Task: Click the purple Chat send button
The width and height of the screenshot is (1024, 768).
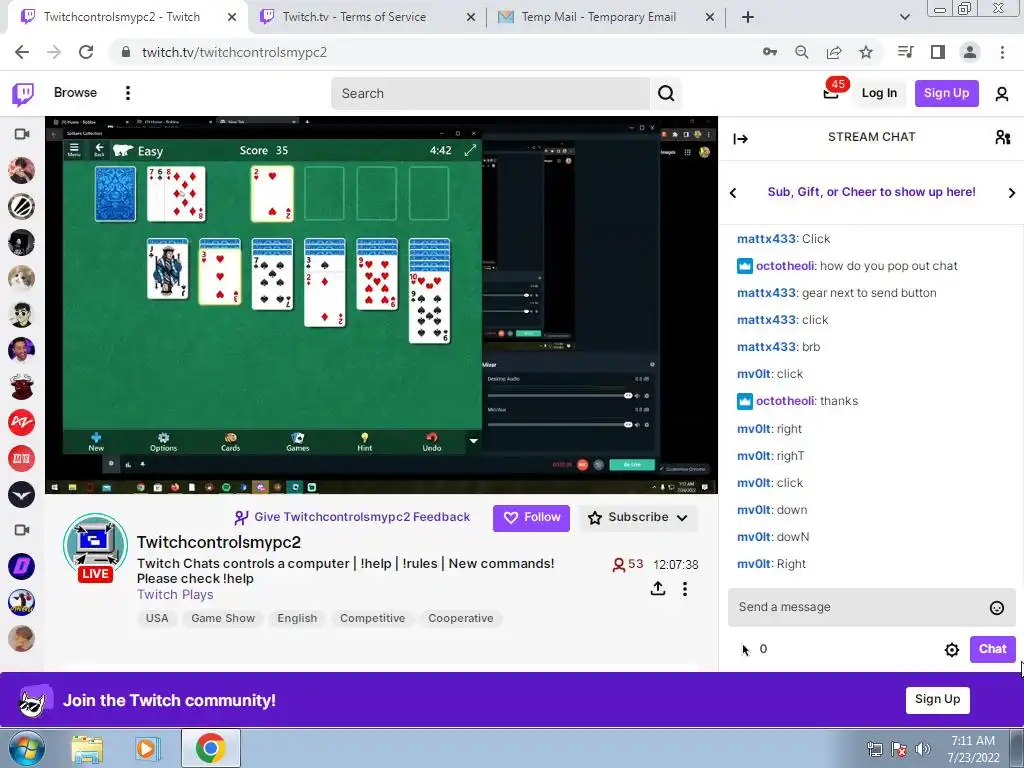Action: (992, 649)
